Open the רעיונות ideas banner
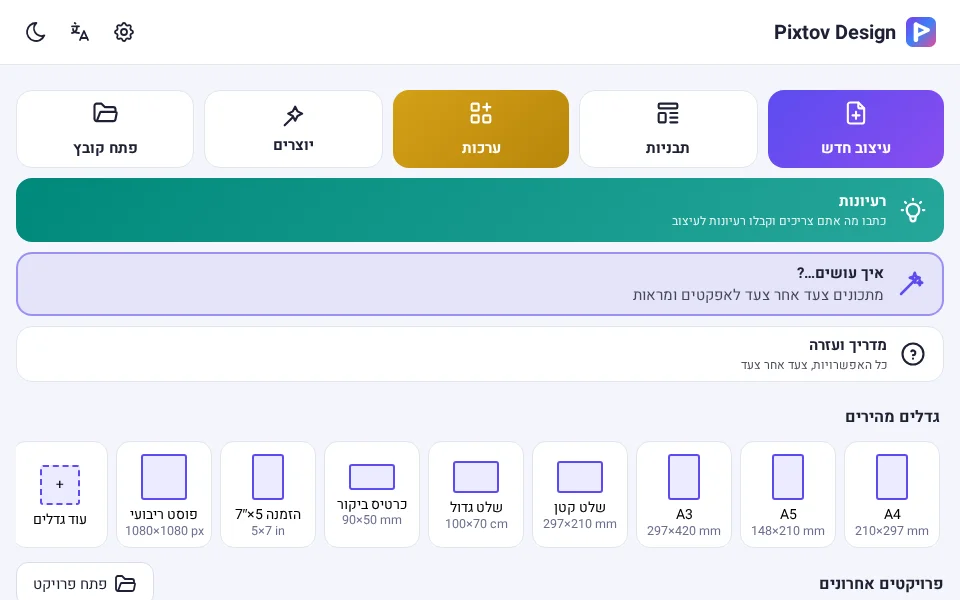 pos(480,210)
